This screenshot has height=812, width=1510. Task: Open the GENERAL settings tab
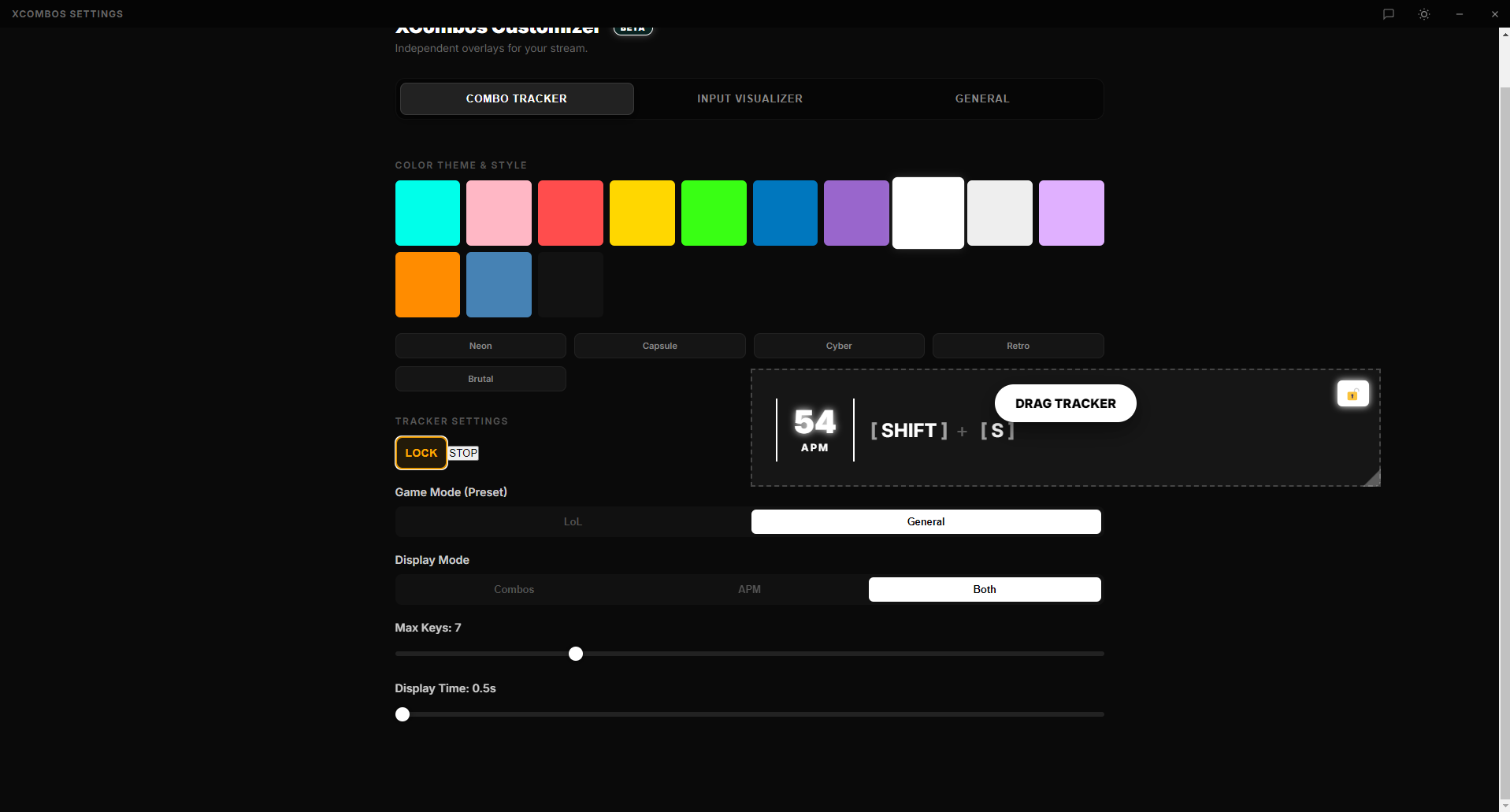982,98
